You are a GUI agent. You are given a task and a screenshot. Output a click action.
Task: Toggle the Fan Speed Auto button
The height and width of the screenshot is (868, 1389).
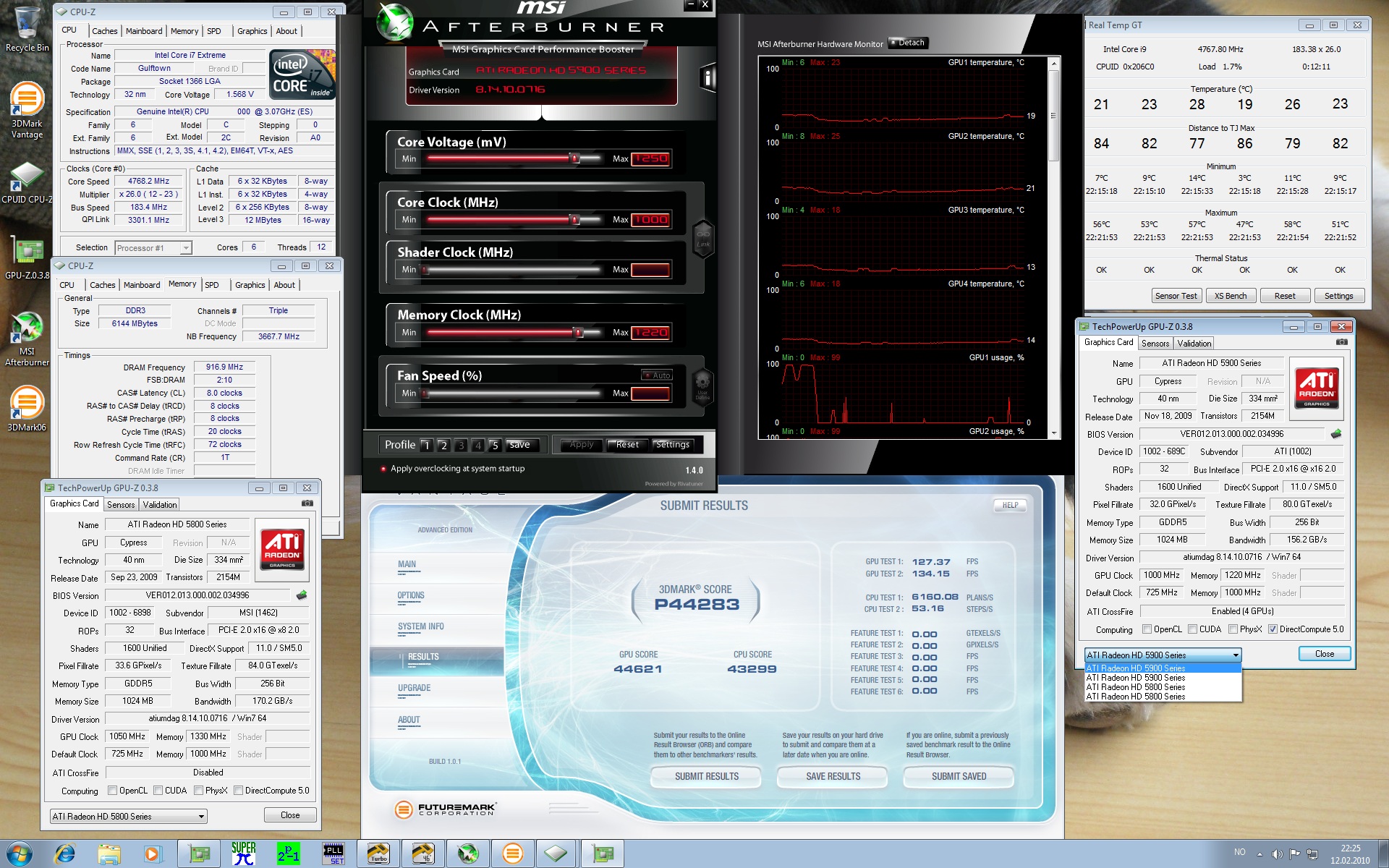click(x=658, y=375)
